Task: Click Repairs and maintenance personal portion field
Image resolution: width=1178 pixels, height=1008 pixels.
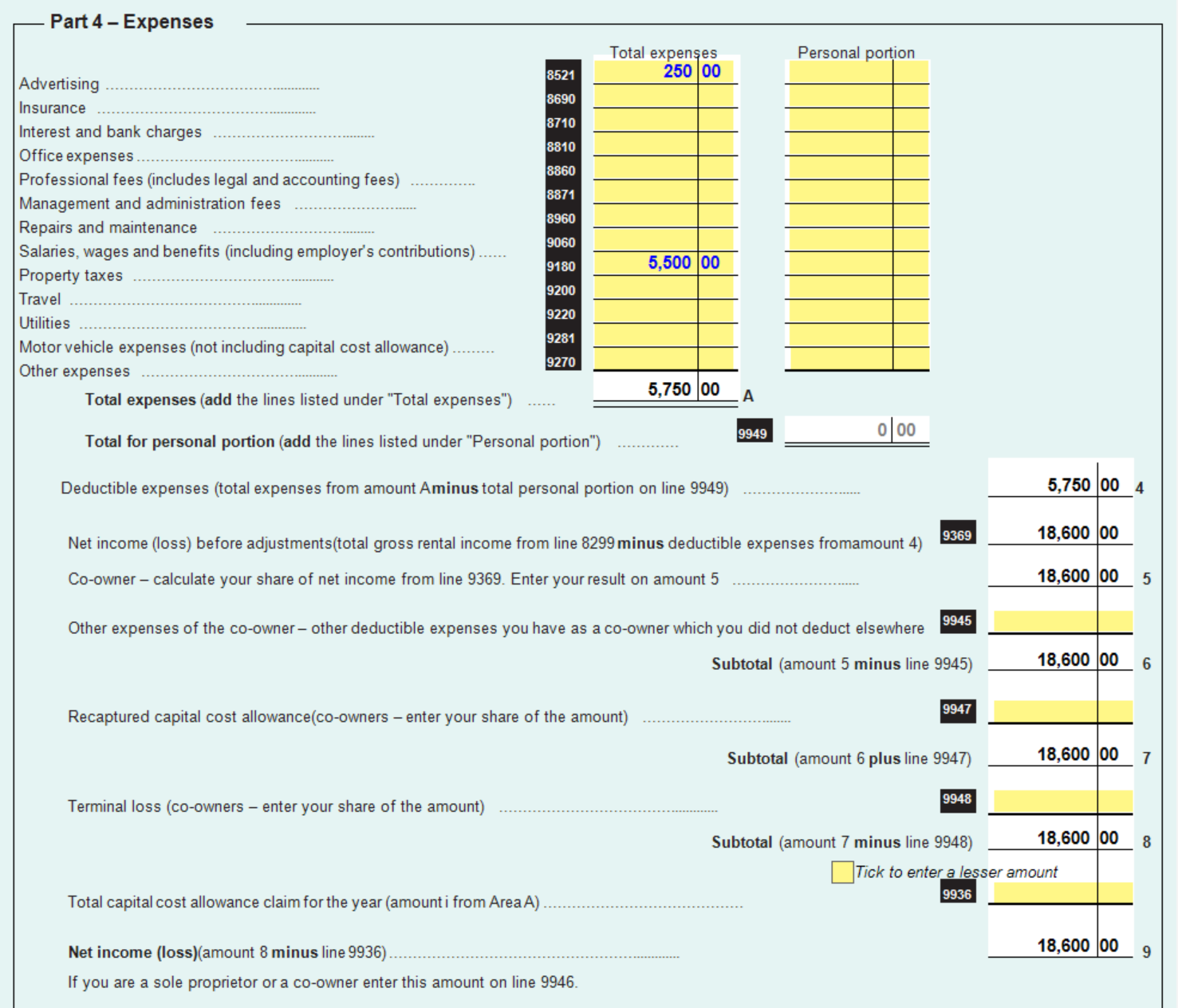Action: point(857,215)
